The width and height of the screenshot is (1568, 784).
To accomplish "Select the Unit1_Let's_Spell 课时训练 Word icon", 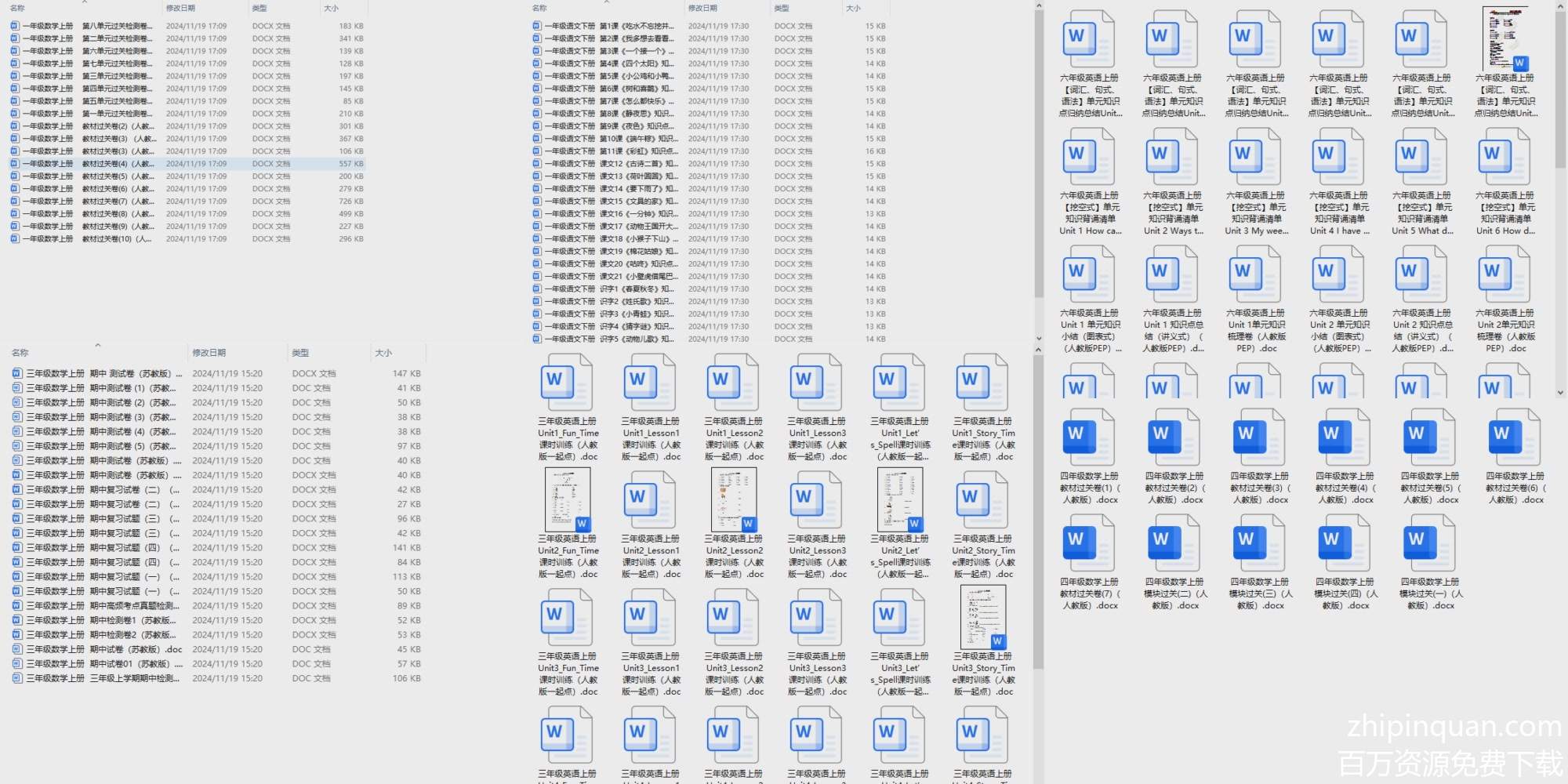I will [x=899, y=382].
